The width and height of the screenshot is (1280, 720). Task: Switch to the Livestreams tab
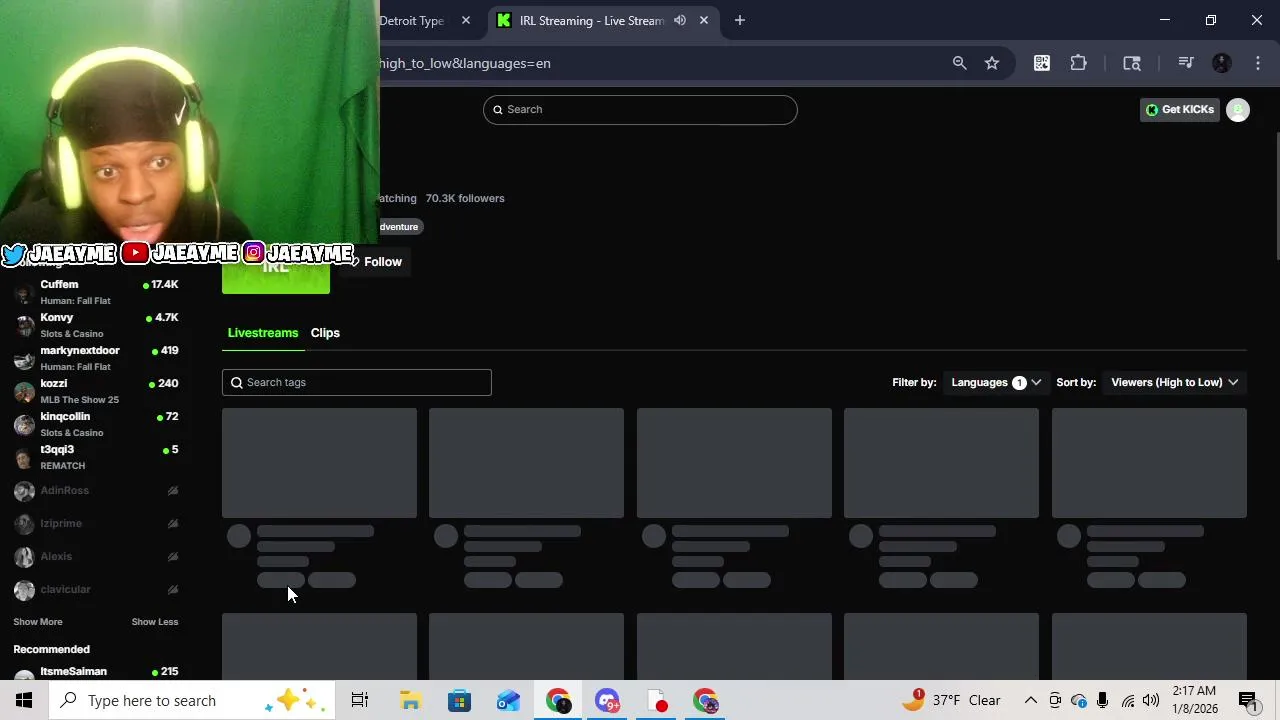point(263,333)
